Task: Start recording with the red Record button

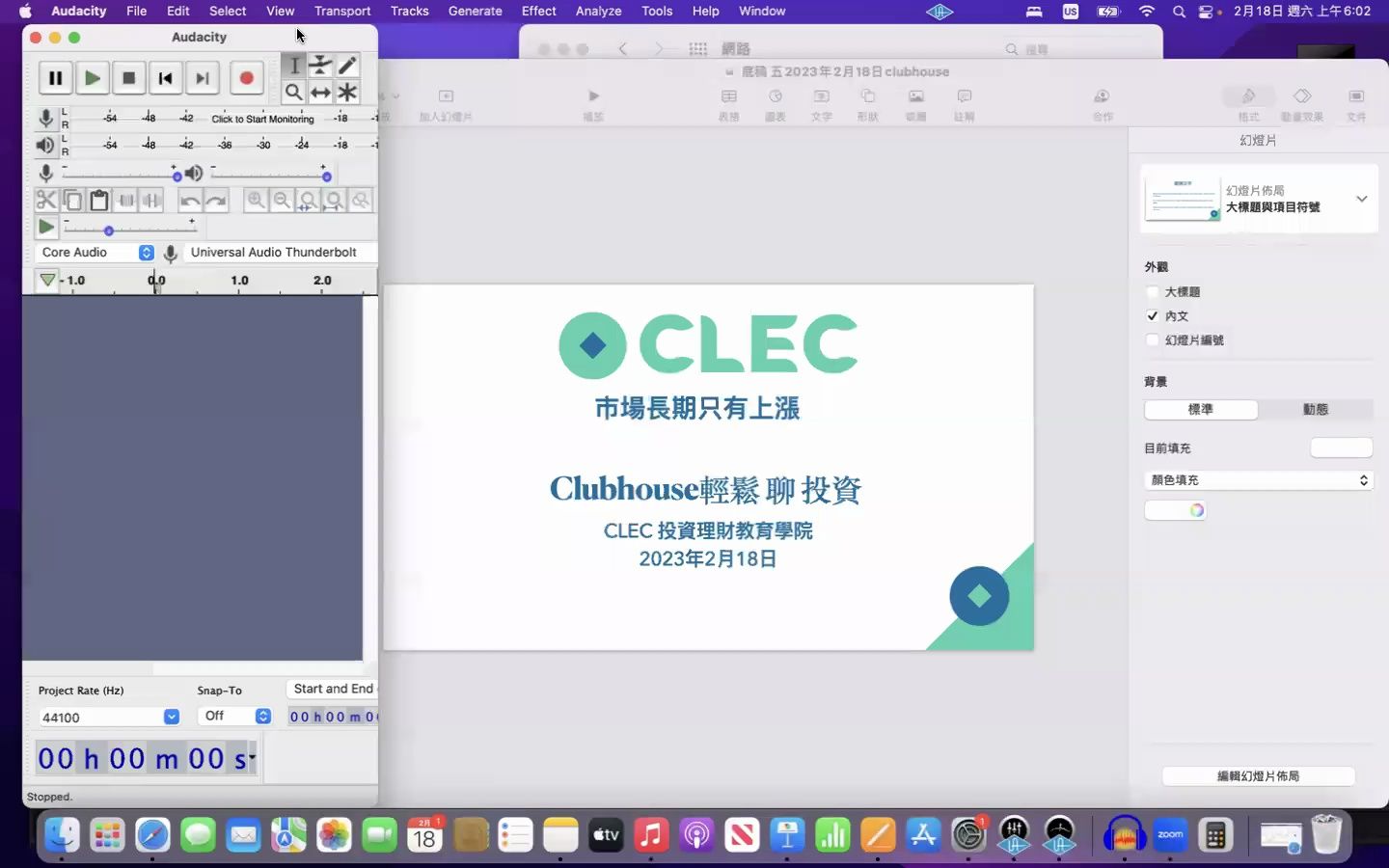Action: [246, 78]
